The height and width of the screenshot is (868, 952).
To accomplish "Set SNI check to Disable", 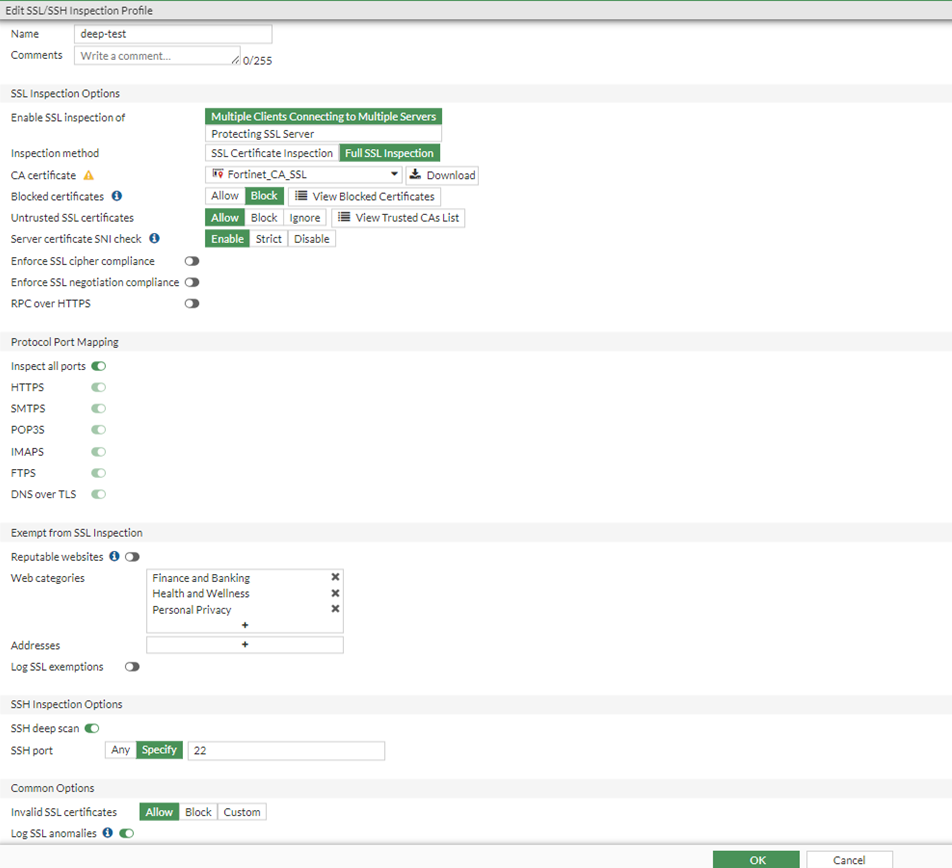I will (x=311, y=239).
